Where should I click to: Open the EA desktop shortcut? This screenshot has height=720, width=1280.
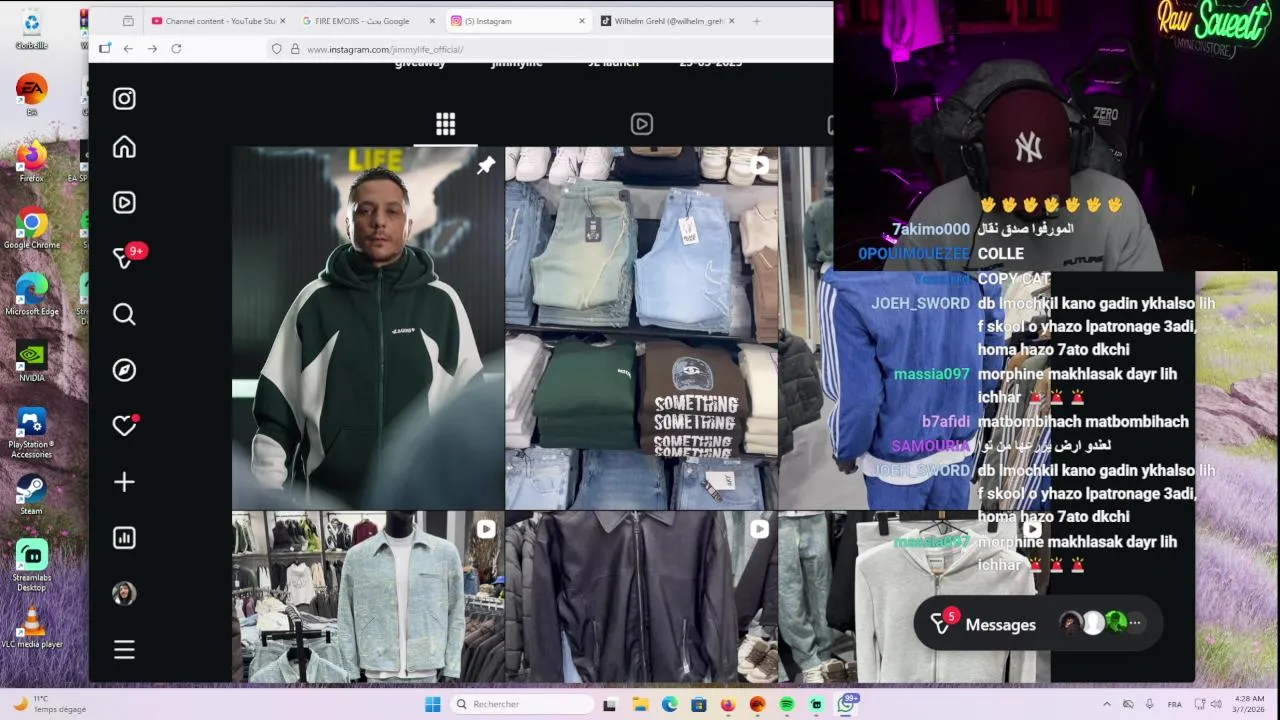coord(32,95)
